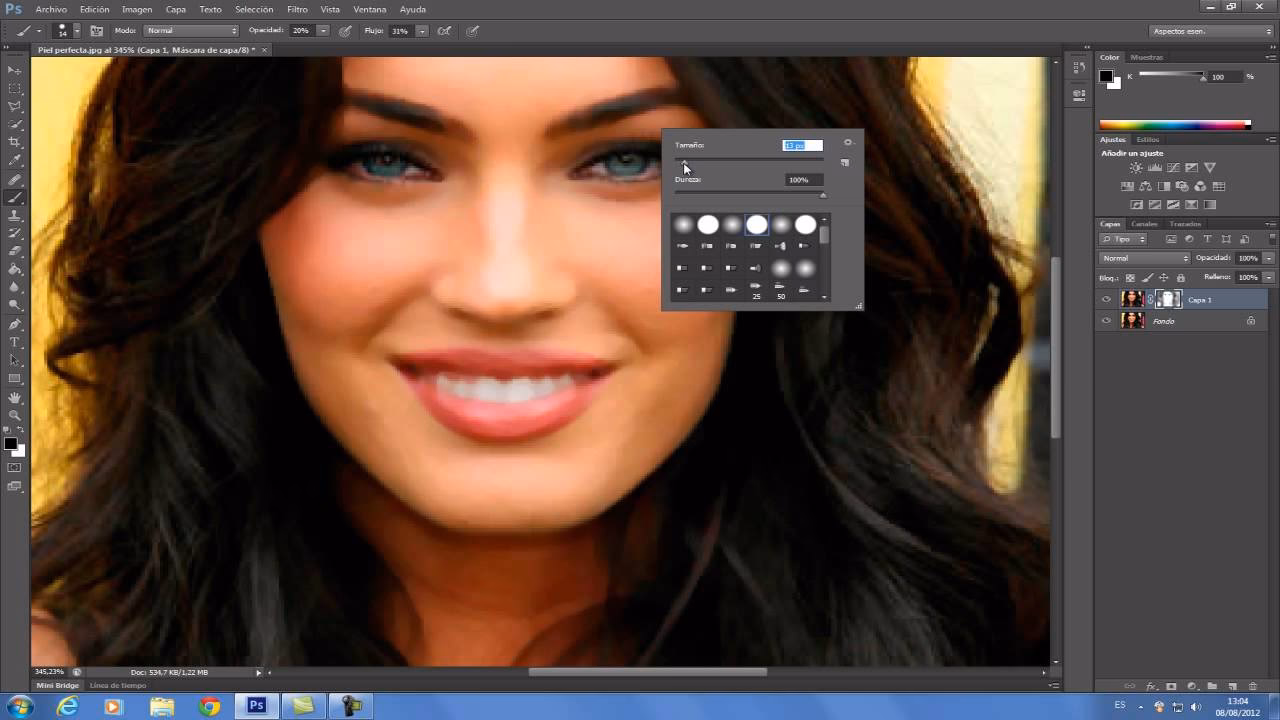Open the Curves adjustment icon
The width and height of the screenshot is (1280, 720).
[x=1174, y=167]
